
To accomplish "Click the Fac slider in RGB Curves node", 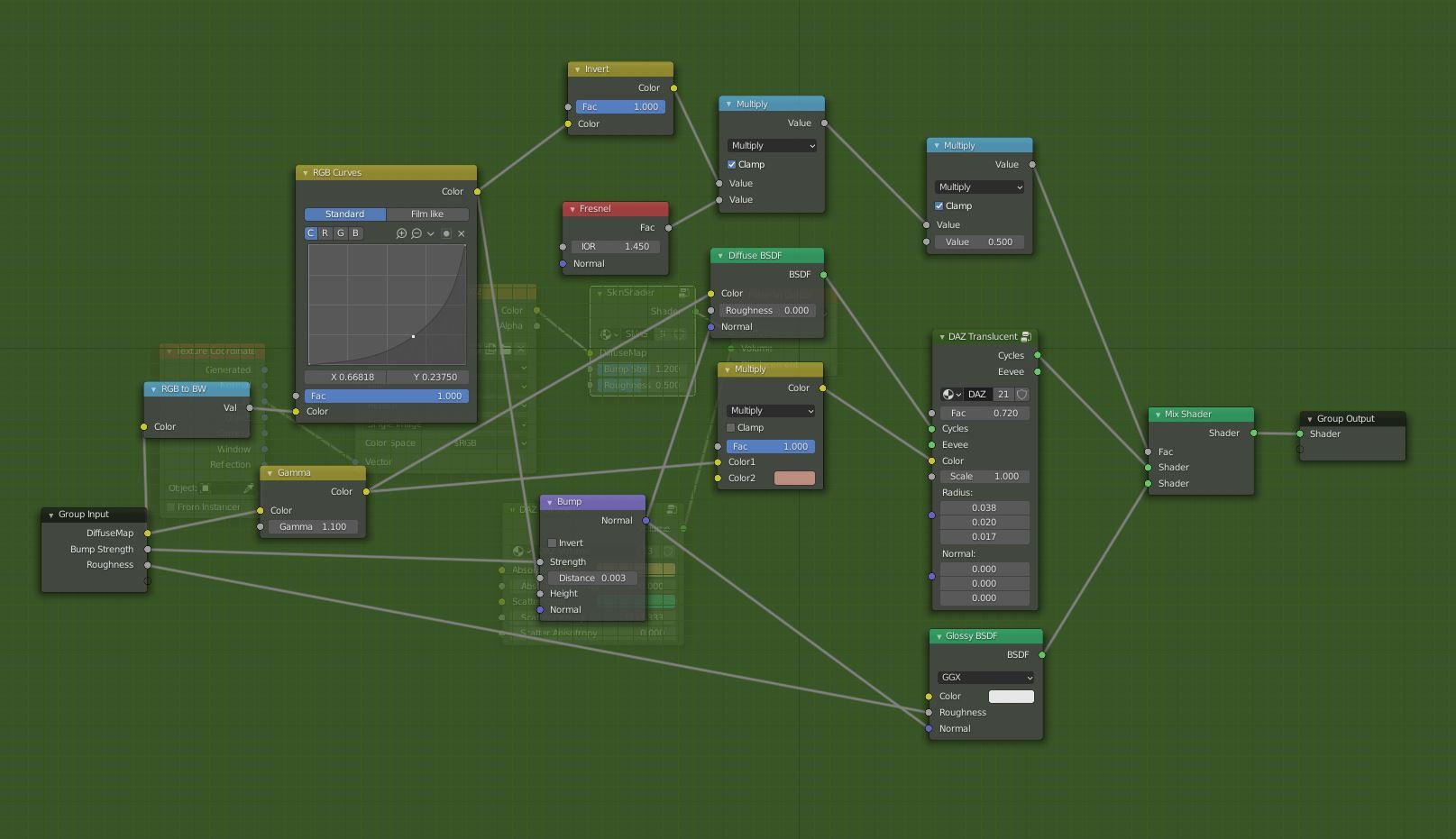I will (x=386, y=397).
